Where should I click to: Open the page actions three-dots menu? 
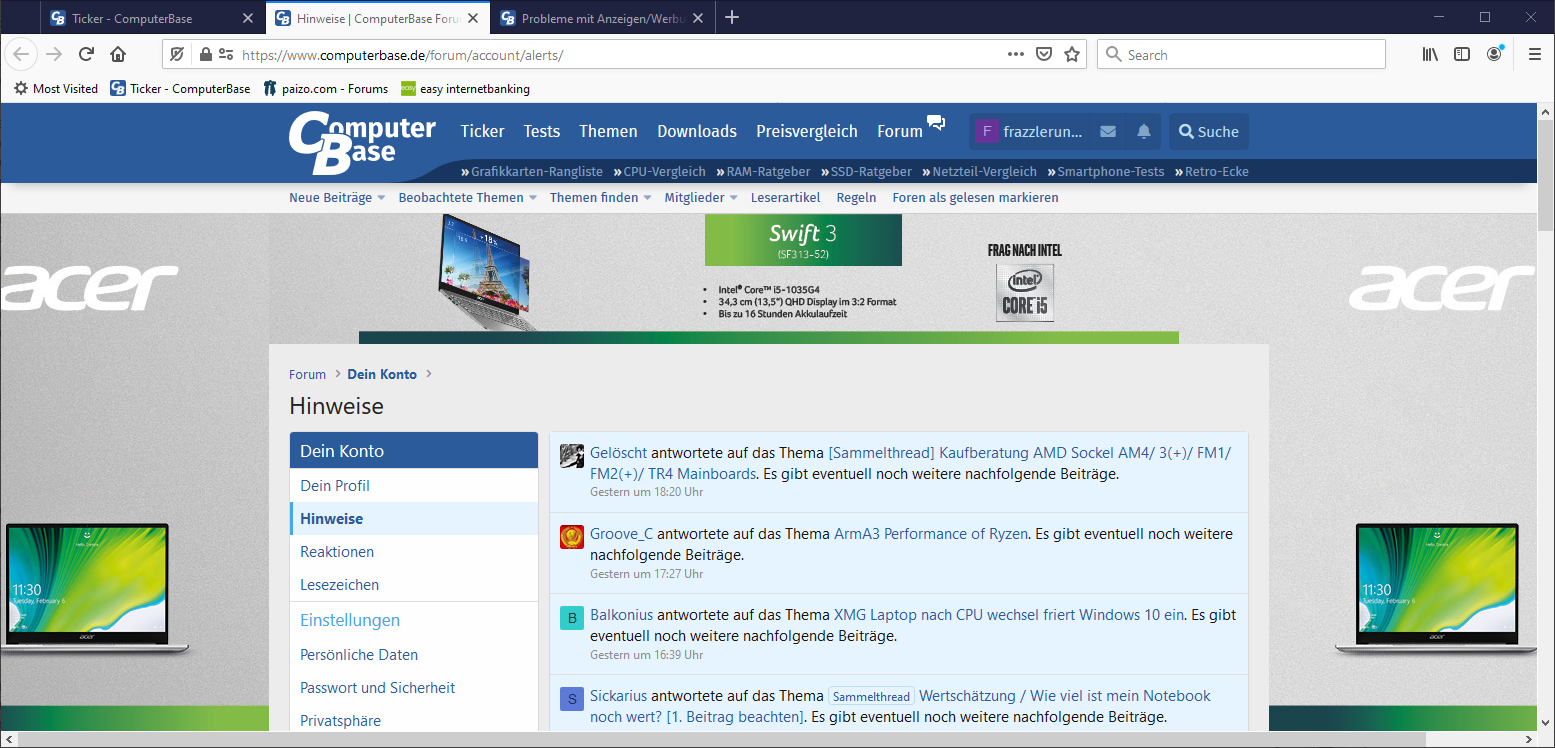[1016, 54]
